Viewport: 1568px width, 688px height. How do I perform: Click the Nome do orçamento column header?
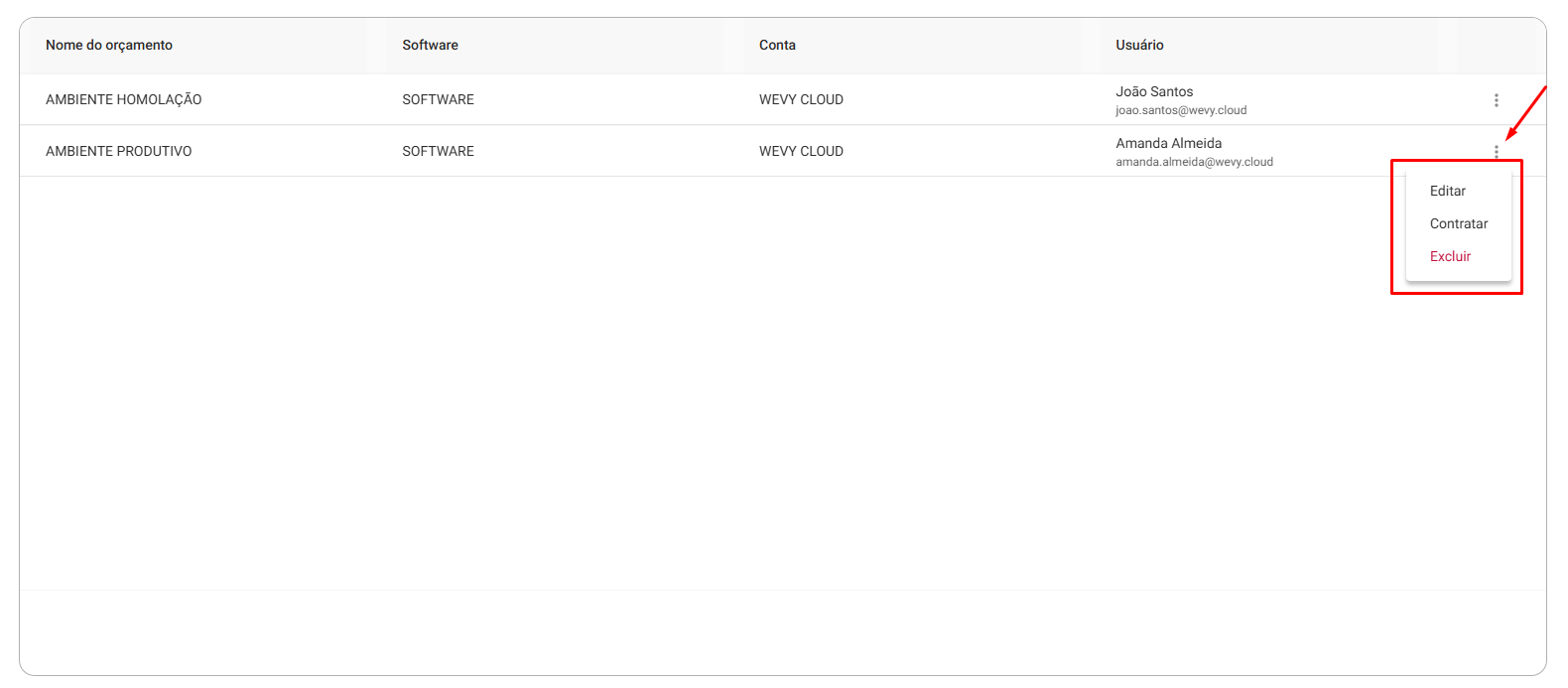(x=109, y=45)
